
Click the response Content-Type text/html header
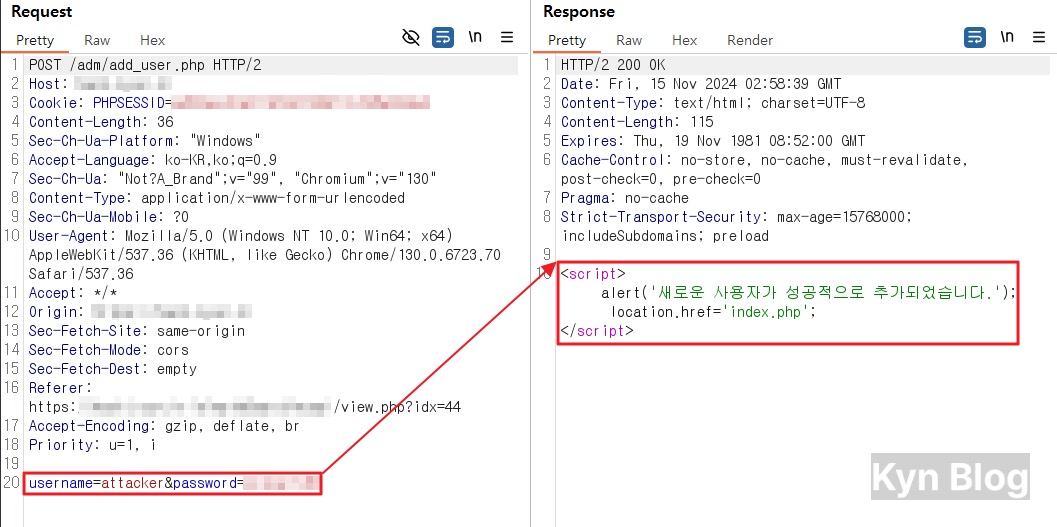pyautogui.click(x=713, y=103)
